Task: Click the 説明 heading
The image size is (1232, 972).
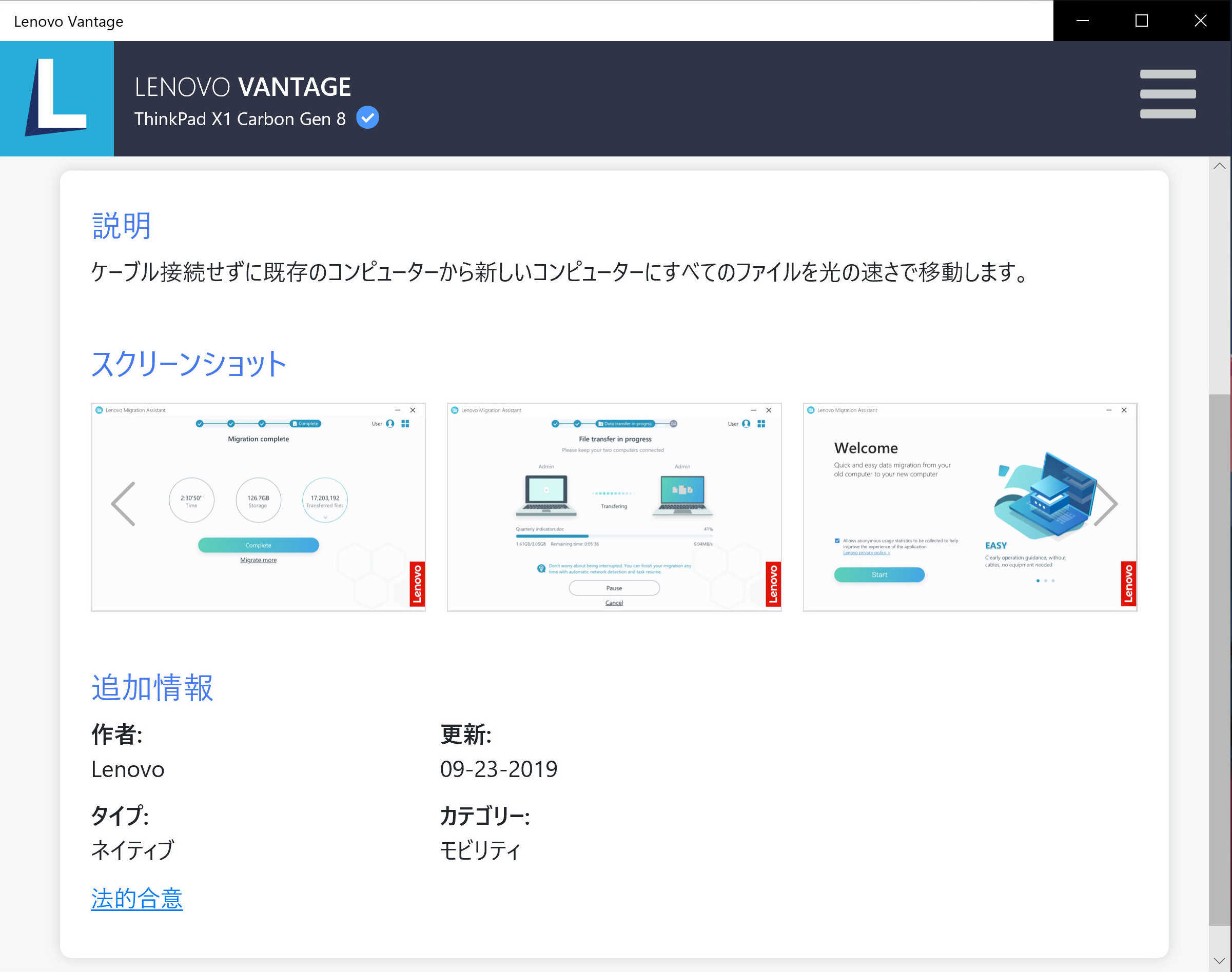Action: click(121, 225)
